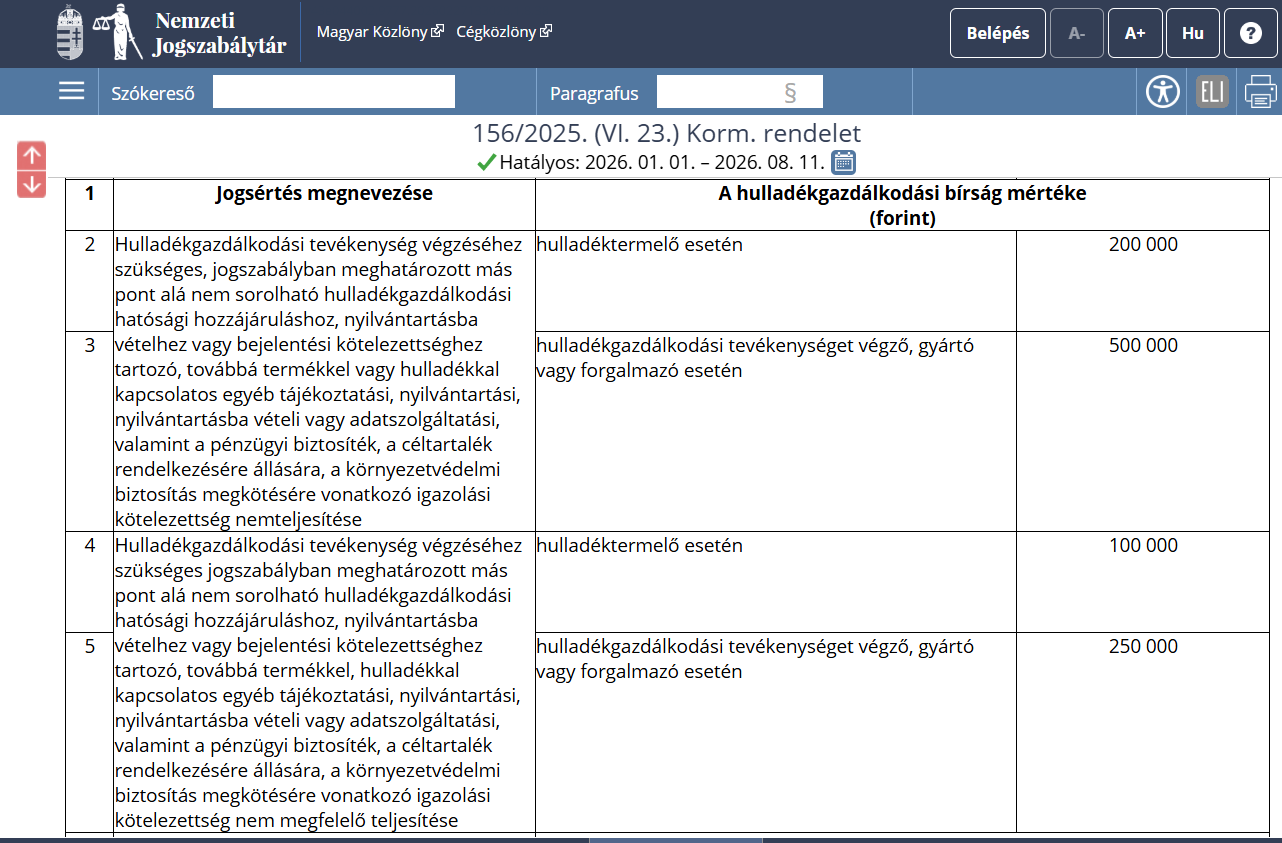This screenshot has width=1282, height=843.
Task: Click the 156/2025. Korm. rendelet title
Action: point(666,134)
